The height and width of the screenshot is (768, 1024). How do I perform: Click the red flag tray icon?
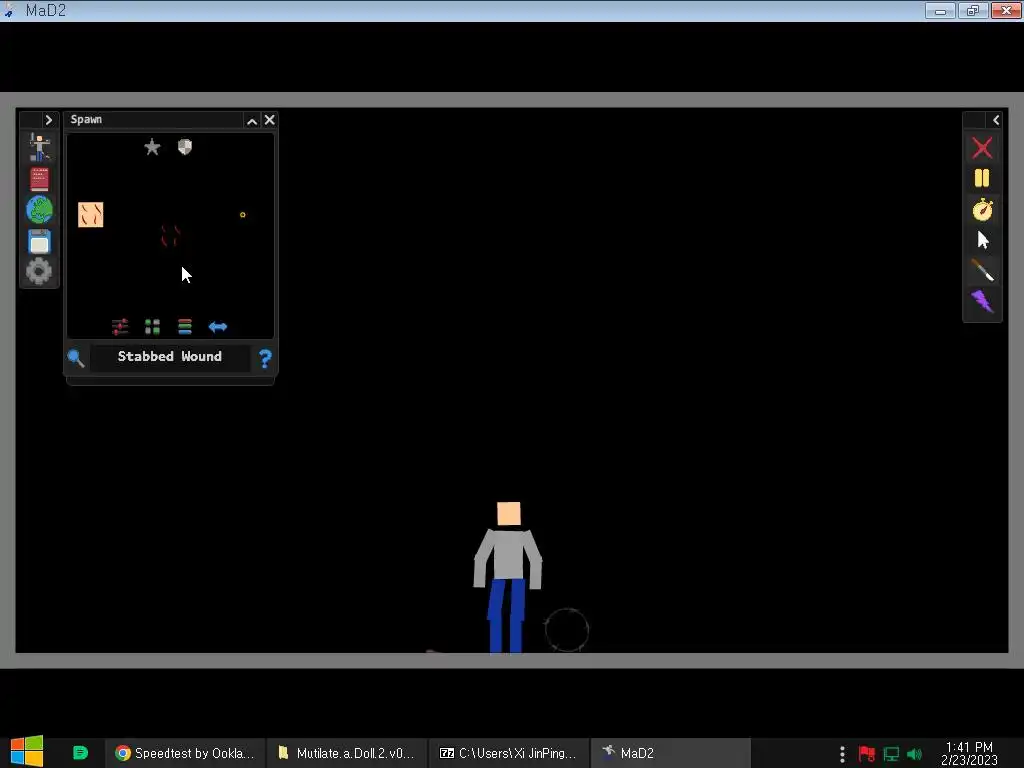tap(867, 754)
